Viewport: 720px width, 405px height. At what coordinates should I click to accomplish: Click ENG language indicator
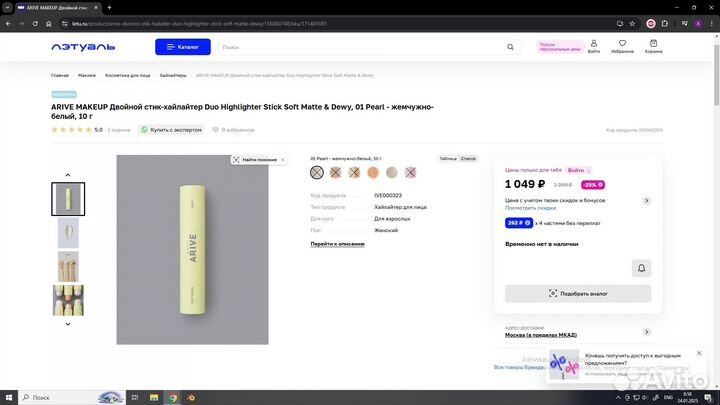click(x=669, y=397)
